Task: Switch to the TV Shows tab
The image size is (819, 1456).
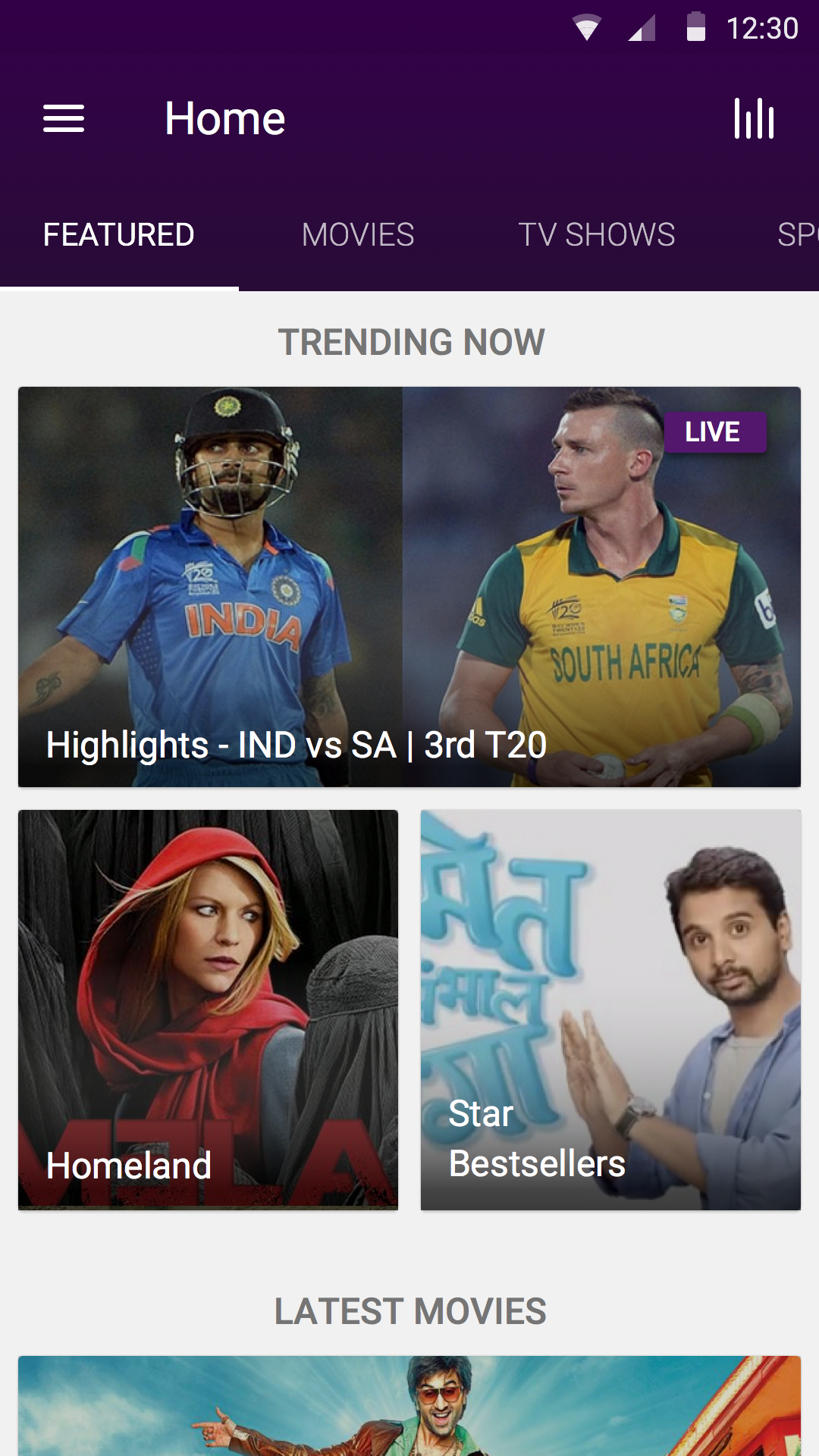Action: pyautogui.click(x=597, y=235)
